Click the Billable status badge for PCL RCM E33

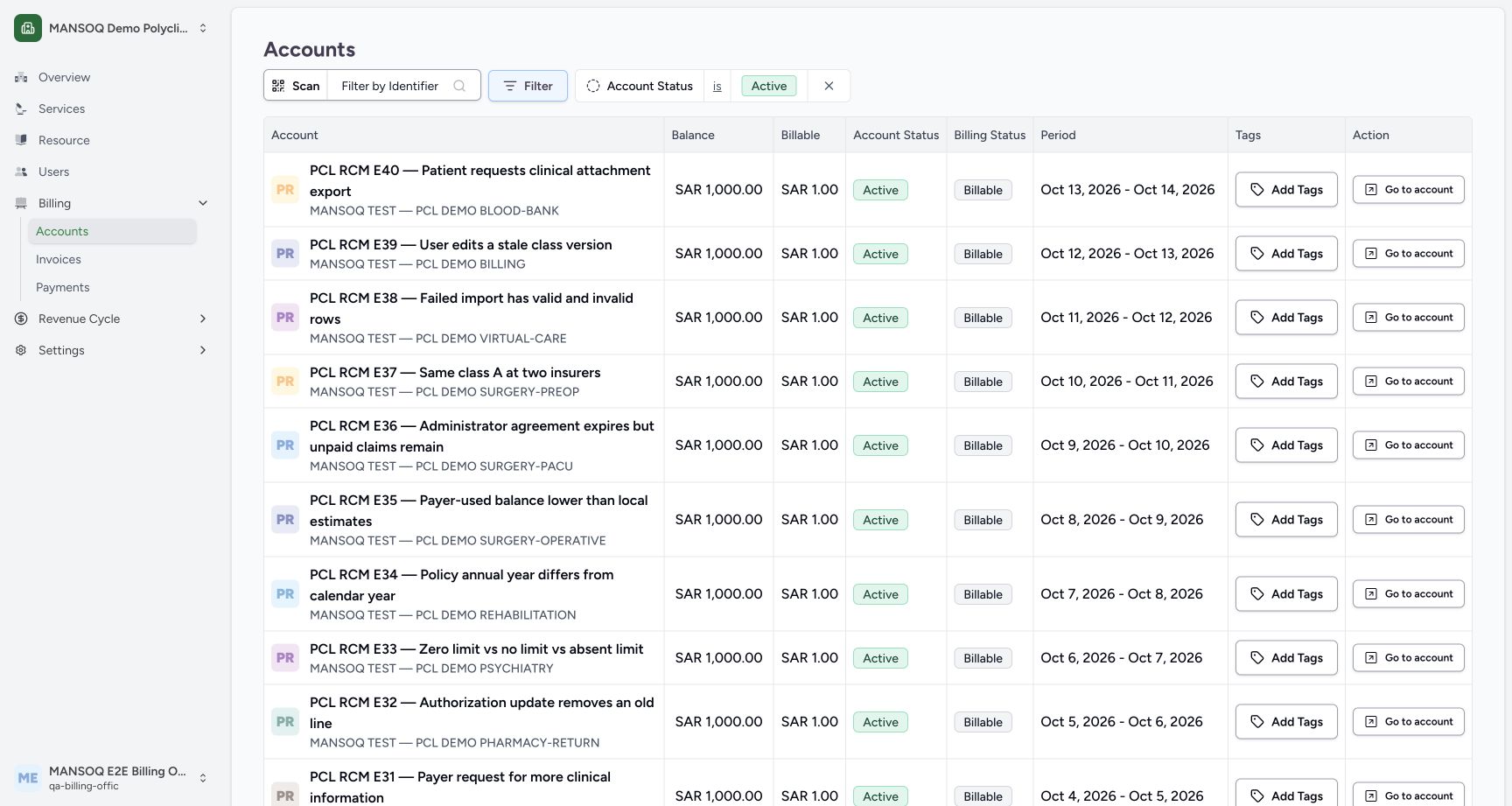pyautogui.click(x=983, y=658)
